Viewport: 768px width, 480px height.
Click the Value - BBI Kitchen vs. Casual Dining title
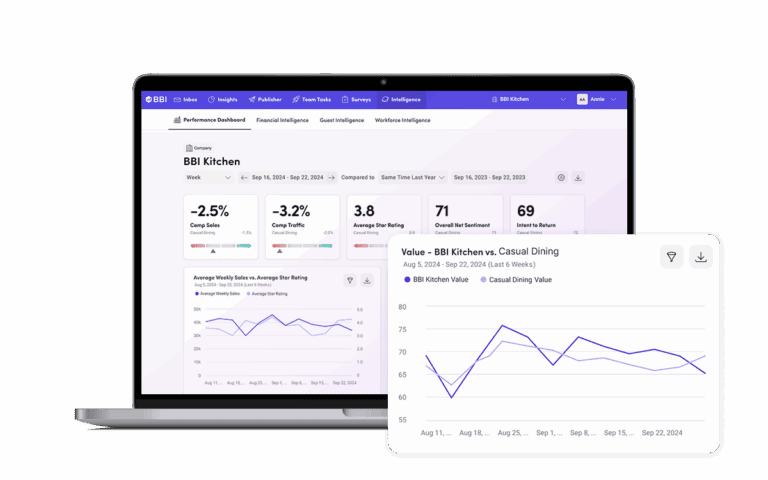(480, 252)
